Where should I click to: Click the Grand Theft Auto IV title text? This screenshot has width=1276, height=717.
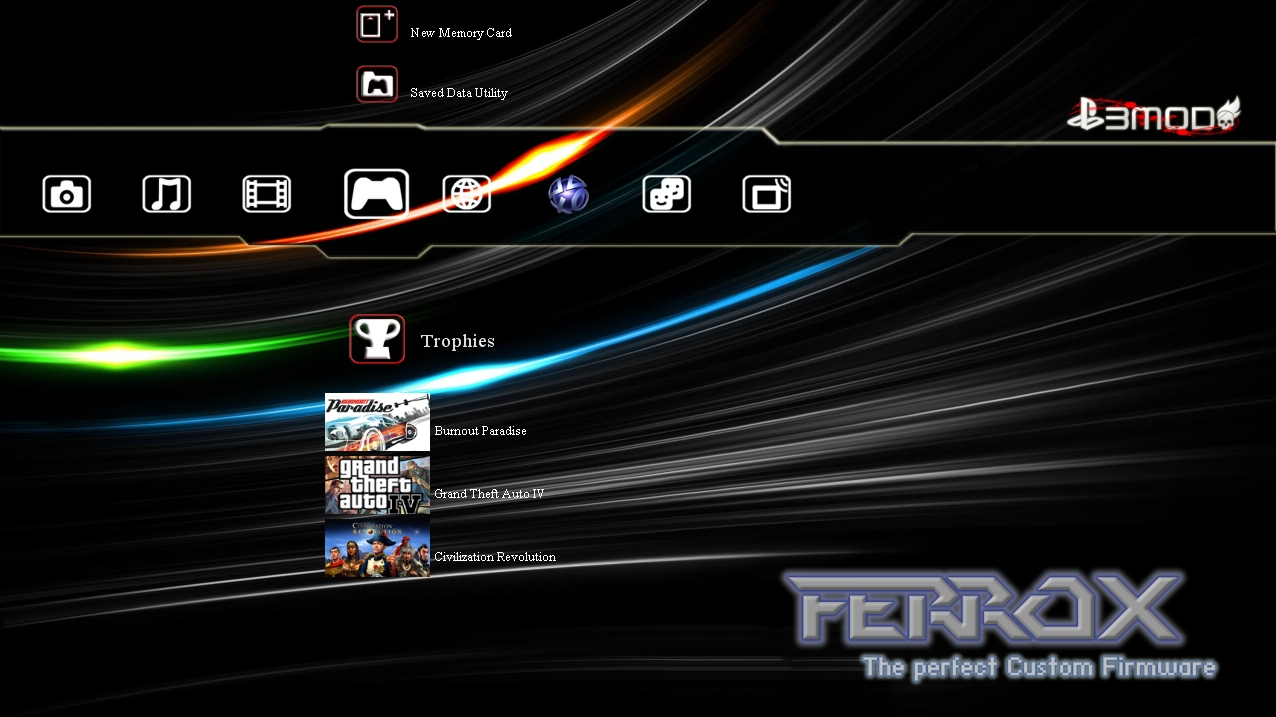[x=489, y=494]
